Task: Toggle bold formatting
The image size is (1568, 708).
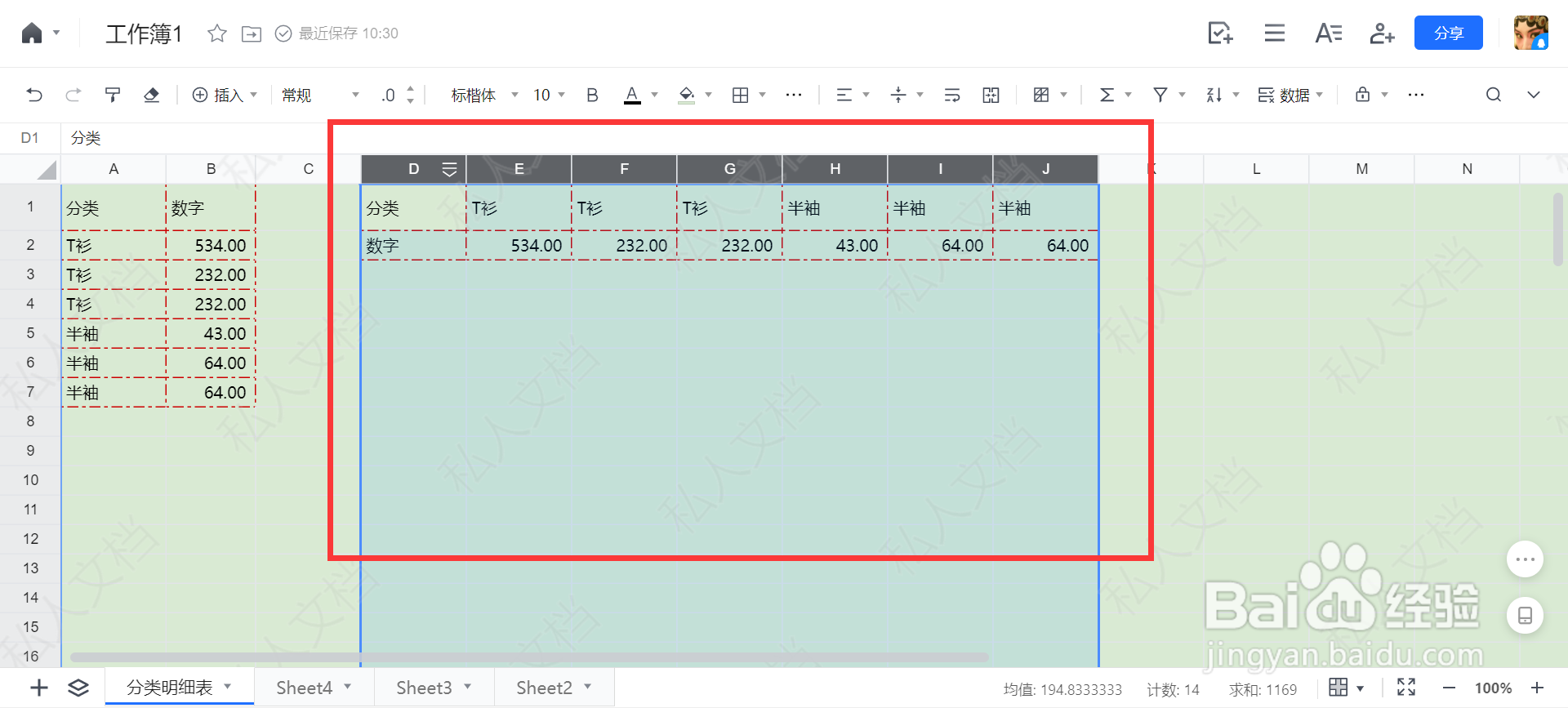Action: [592, 95]
